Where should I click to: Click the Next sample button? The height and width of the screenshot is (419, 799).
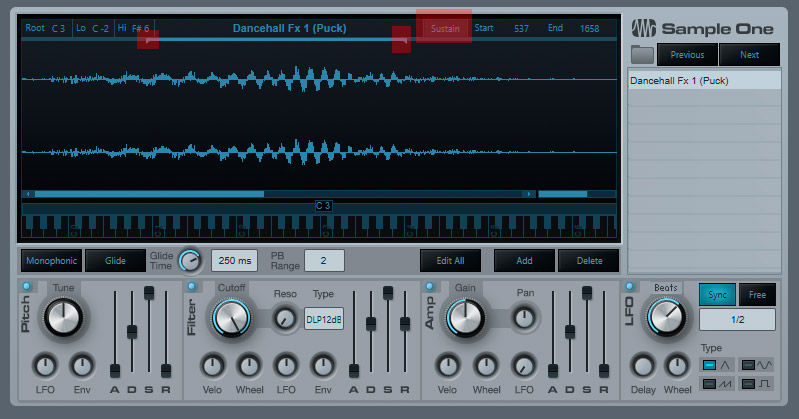[x=749, y=55]
